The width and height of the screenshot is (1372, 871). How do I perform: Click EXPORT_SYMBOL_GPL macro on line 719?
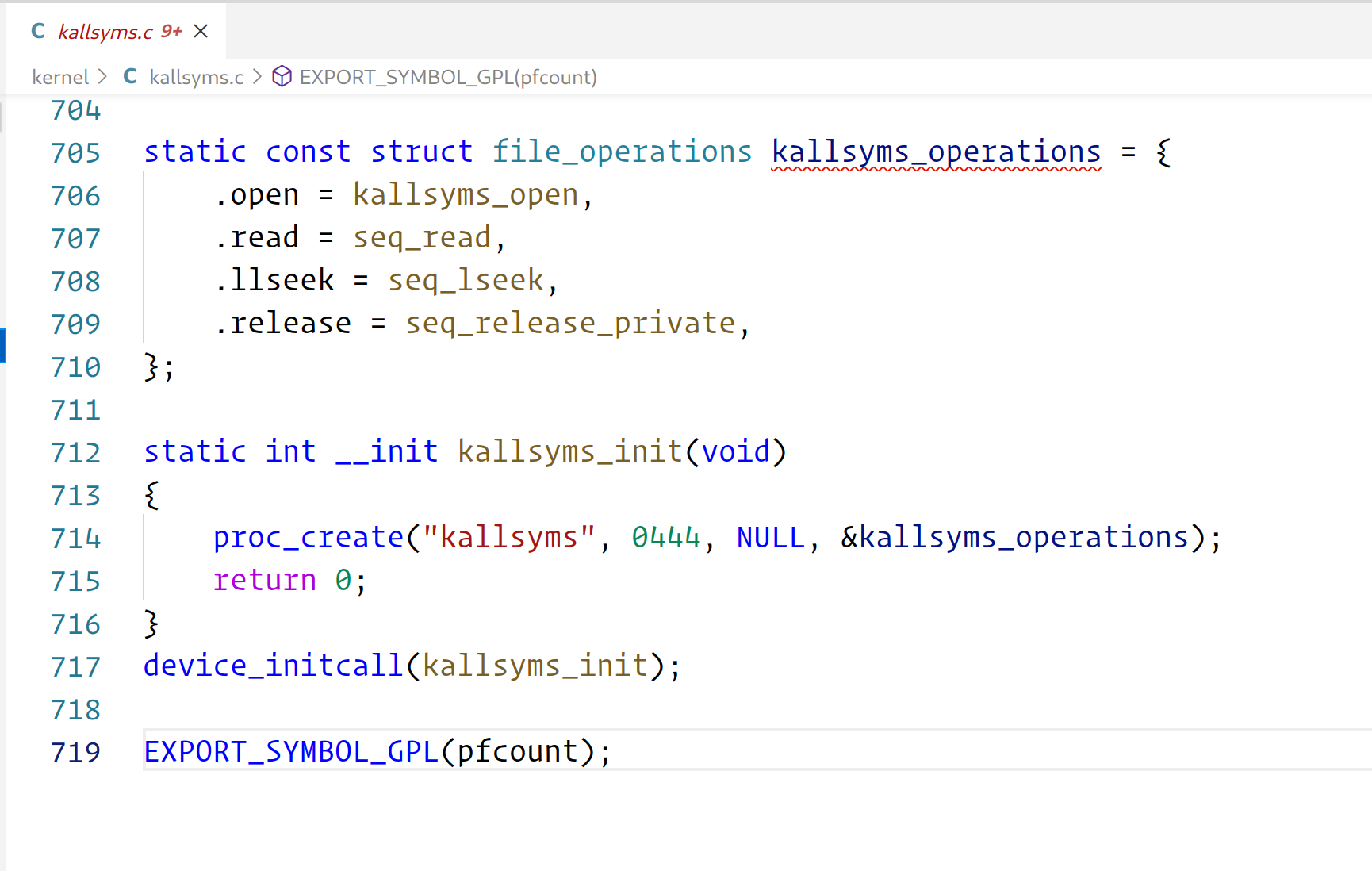[x=291, y=751]
